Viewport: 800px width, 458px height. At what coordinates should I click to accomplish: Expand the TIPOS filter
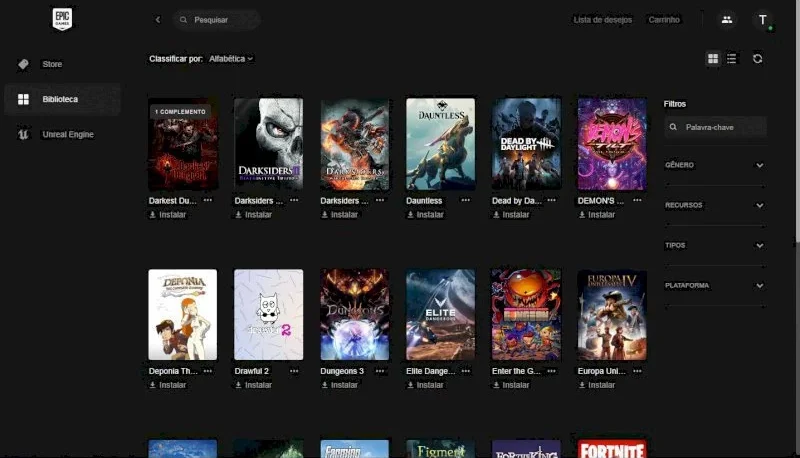[x=714, y=245]
